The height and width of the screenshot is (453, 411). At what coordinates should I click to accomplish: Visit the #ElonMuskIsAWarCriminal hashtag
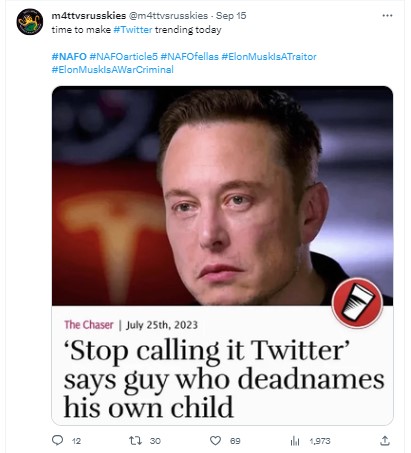pos(113,69)
